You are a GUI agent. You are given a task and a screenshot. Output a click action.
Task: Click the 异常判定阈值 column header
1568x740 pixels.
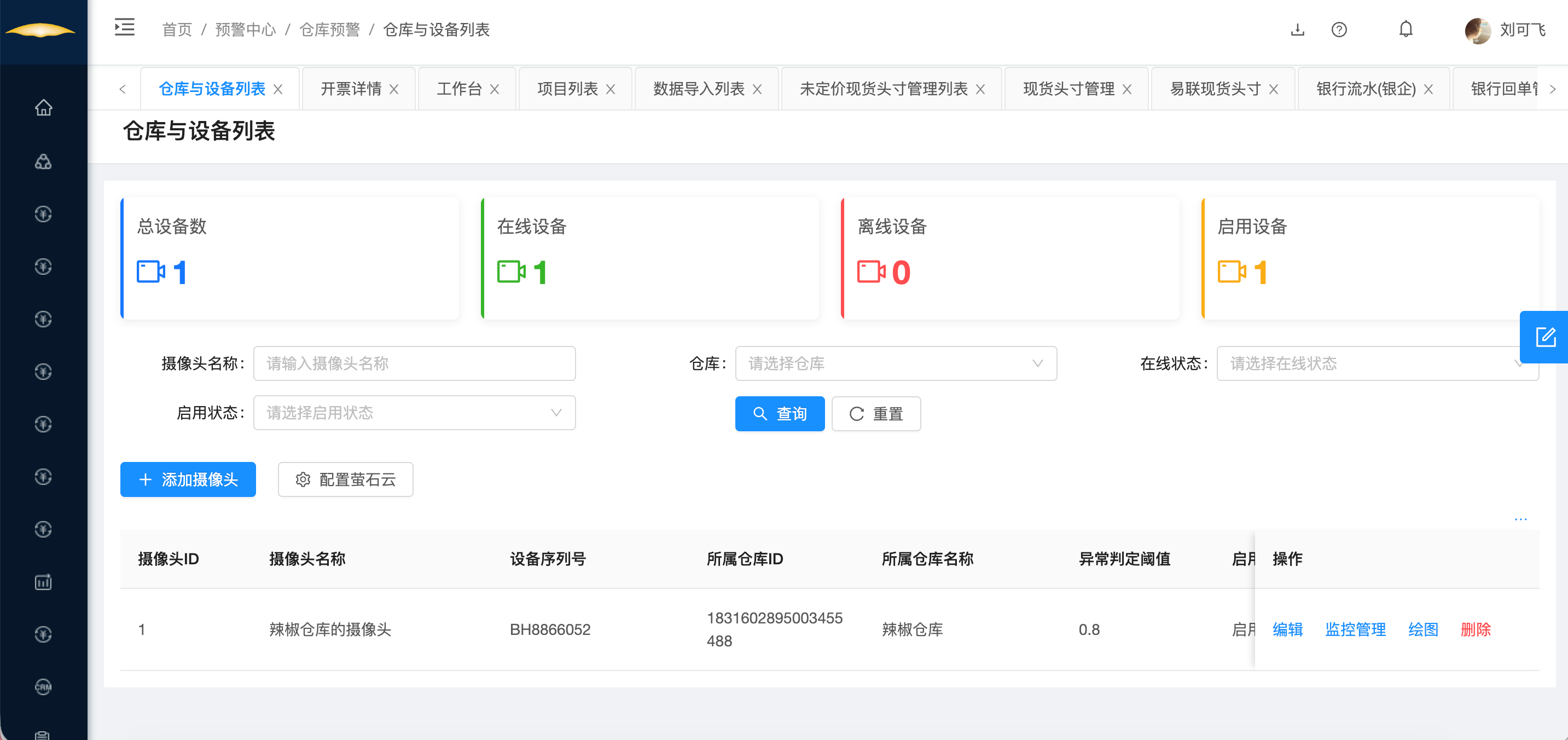1124,558
